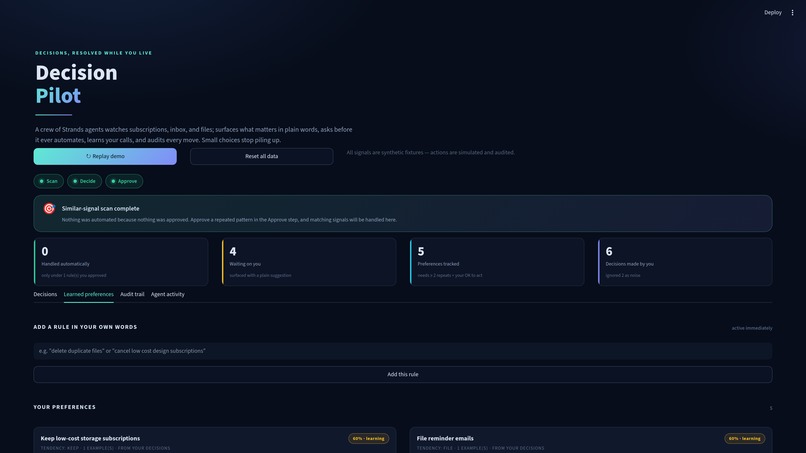
Task: Click learning badge on storage subscriptions card
Action: [x=369, y=439]
